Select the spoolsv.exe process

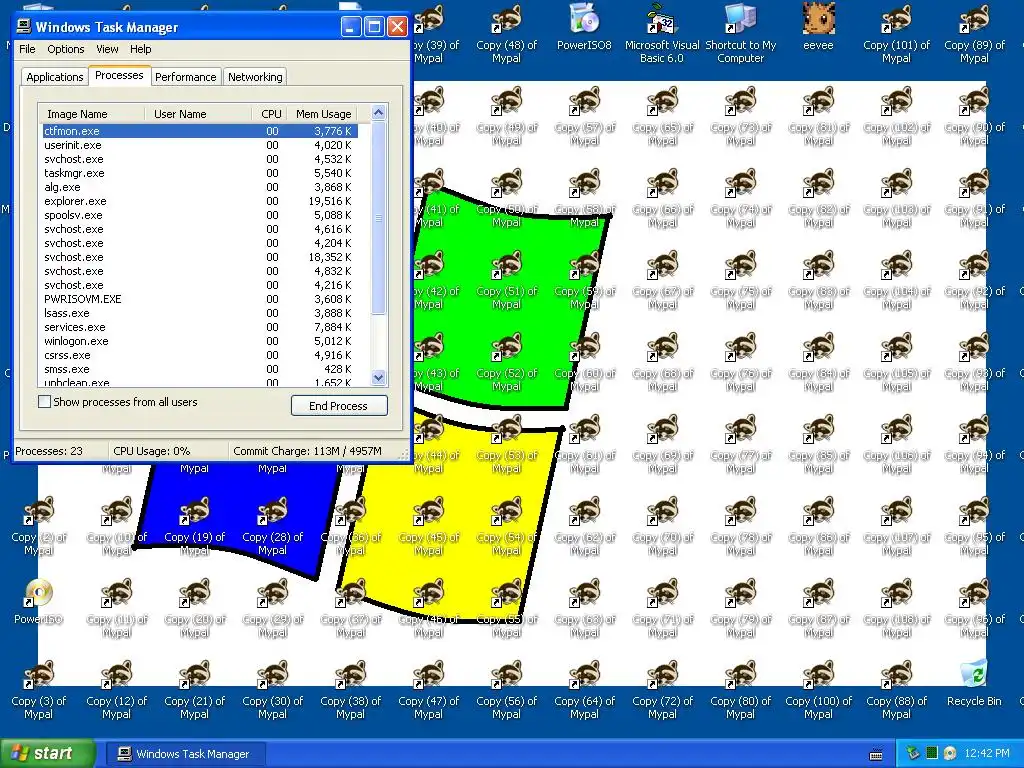pos(200,215)
